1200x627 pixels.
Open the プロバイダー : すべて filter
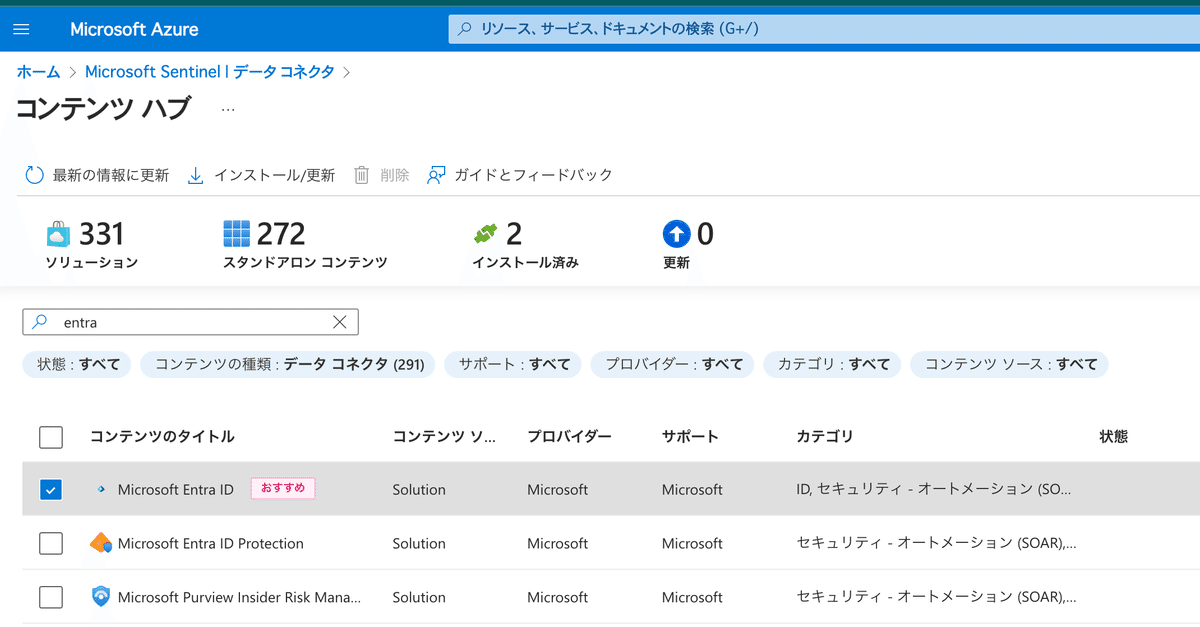674,365
